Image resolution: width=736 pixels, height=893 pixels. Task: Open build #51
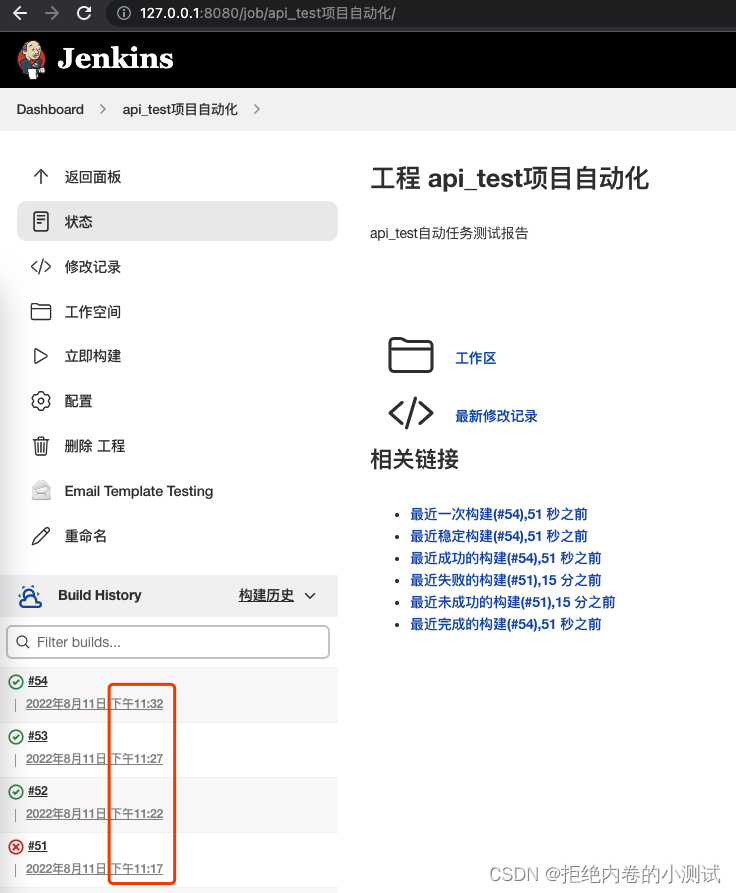[x=38, y=846]
